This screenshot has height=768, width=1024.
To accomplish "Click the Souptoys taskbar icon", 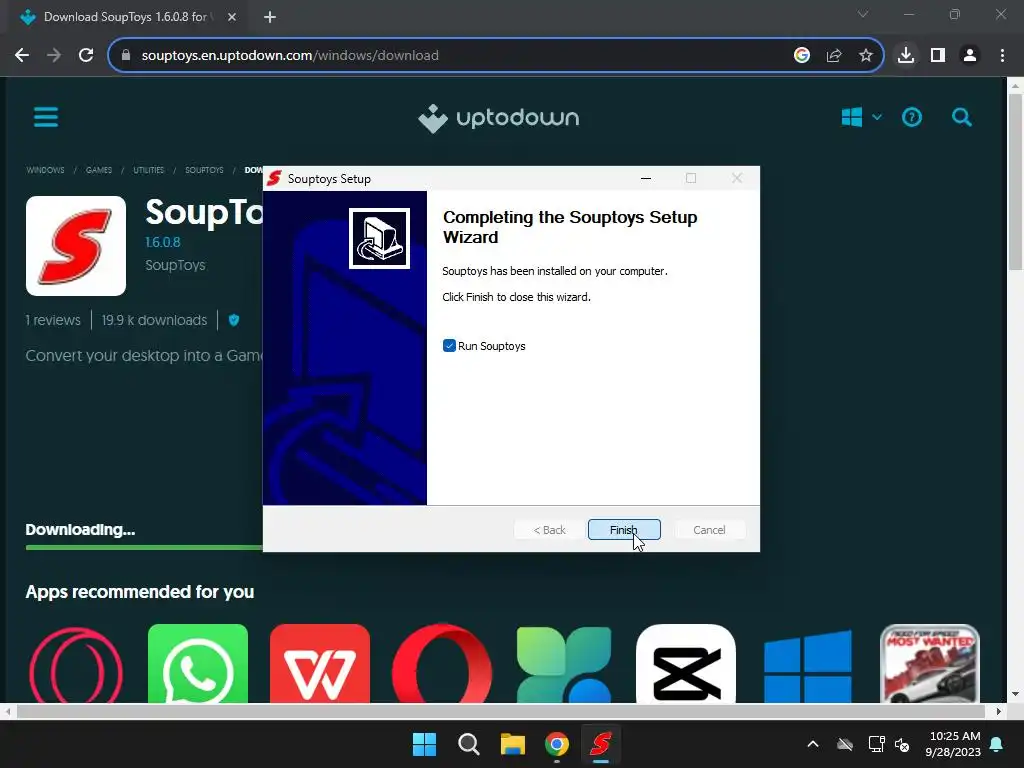I will point(601,744).
